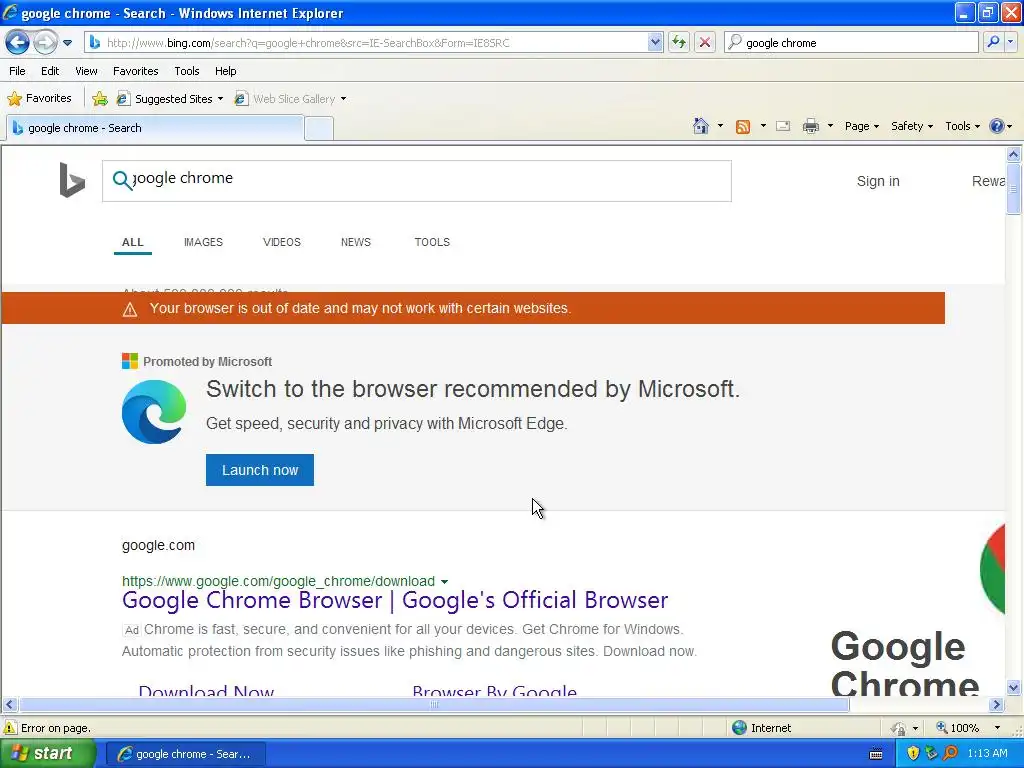Click the on-screen keyboard tray icon
This screenshot has width=1024, height=768.
coord(876,754)
